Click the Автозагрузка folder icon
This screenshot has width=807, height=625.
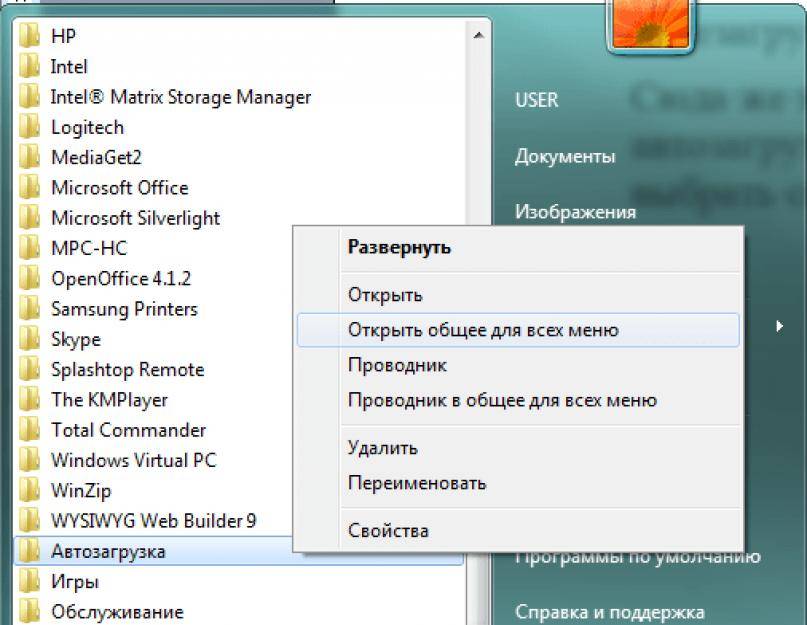29,551
